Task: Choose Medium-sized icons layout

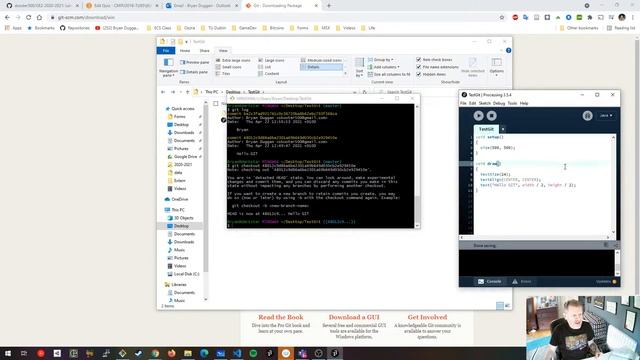Action: (x=321, y=60)
